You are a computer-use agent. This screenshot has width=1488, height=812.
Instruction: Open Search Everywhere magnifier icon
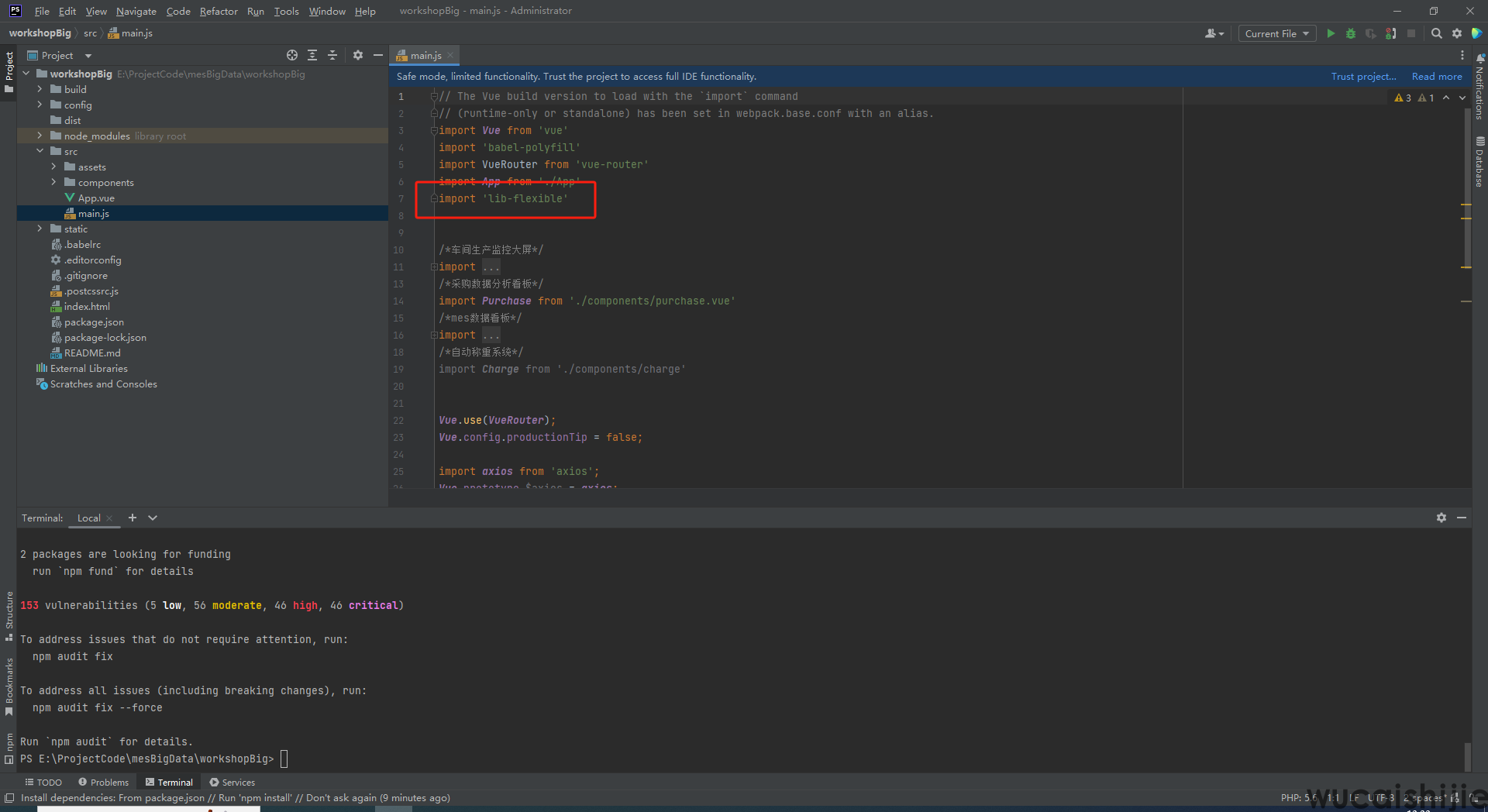tap(1436, 33)
